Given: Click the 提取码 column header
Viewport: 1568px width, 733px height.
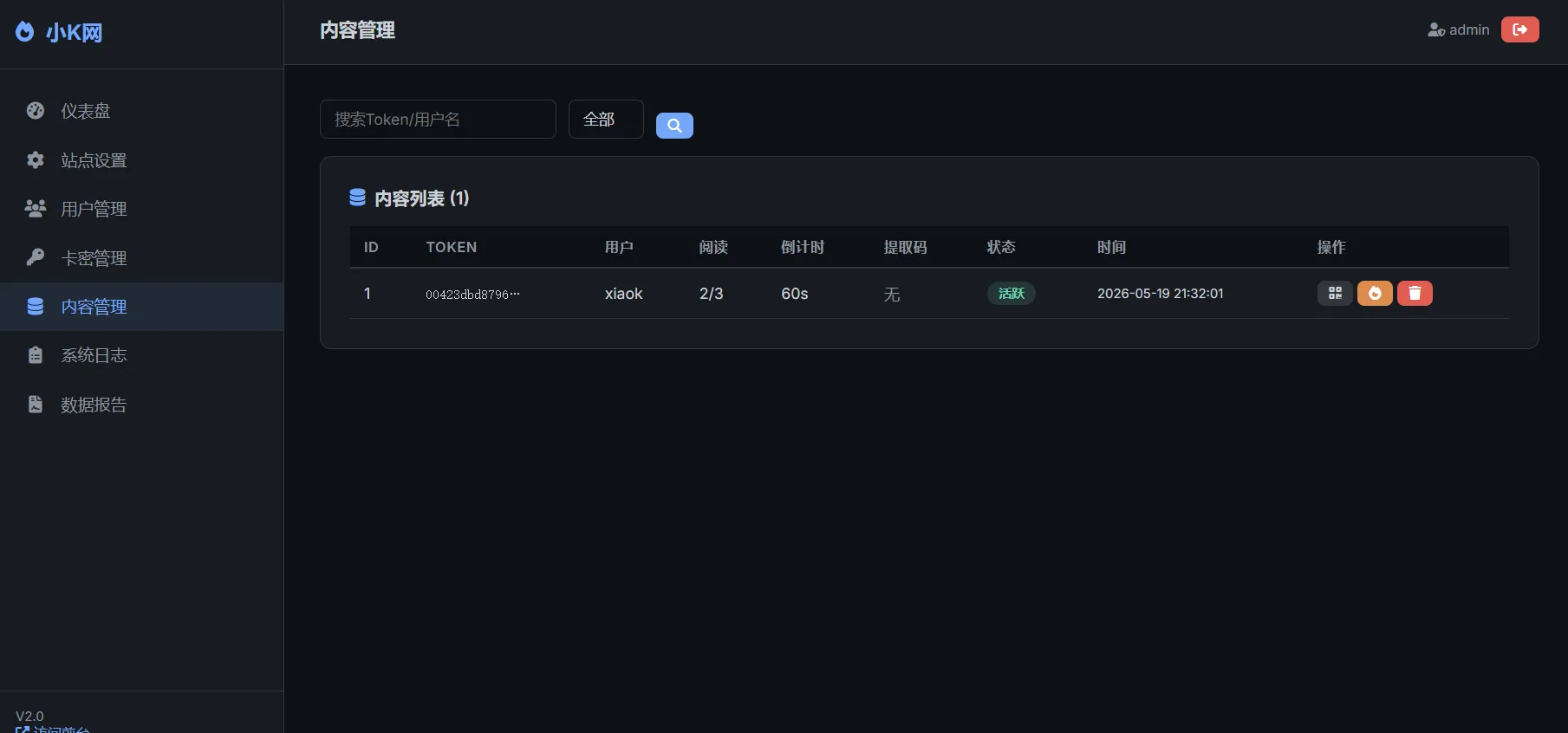Looking at the screenshot, I should [906, 247].
